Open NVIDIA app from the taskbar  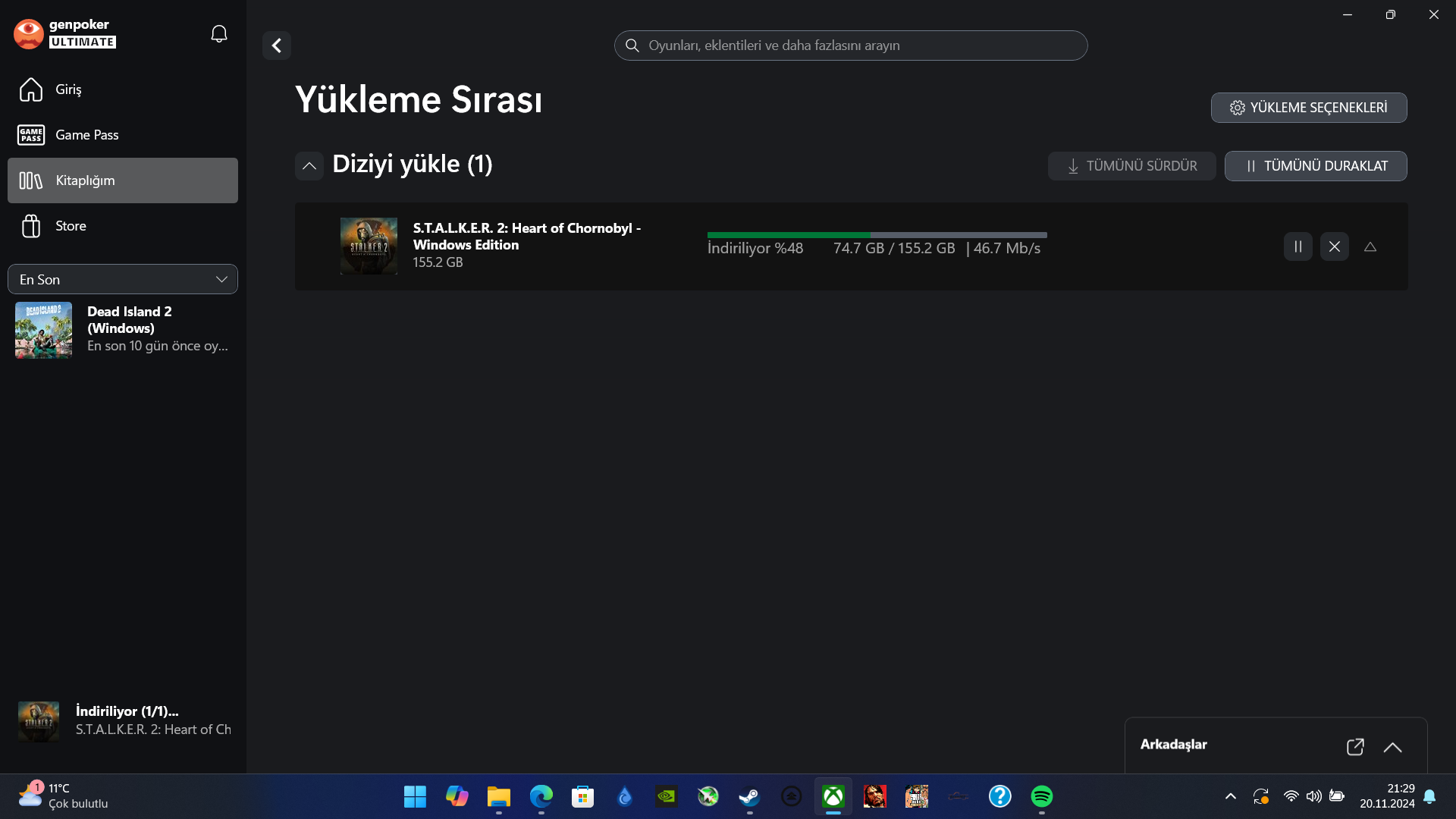[666, 796]
